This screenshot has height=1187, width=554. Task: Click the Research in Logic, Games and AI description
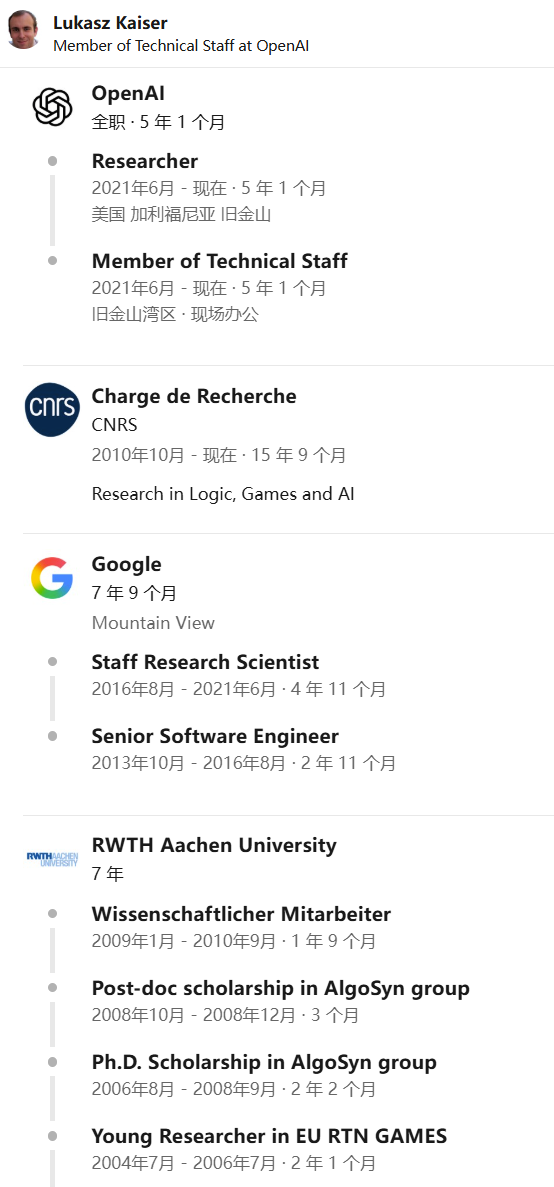click(x=223, y=494)
